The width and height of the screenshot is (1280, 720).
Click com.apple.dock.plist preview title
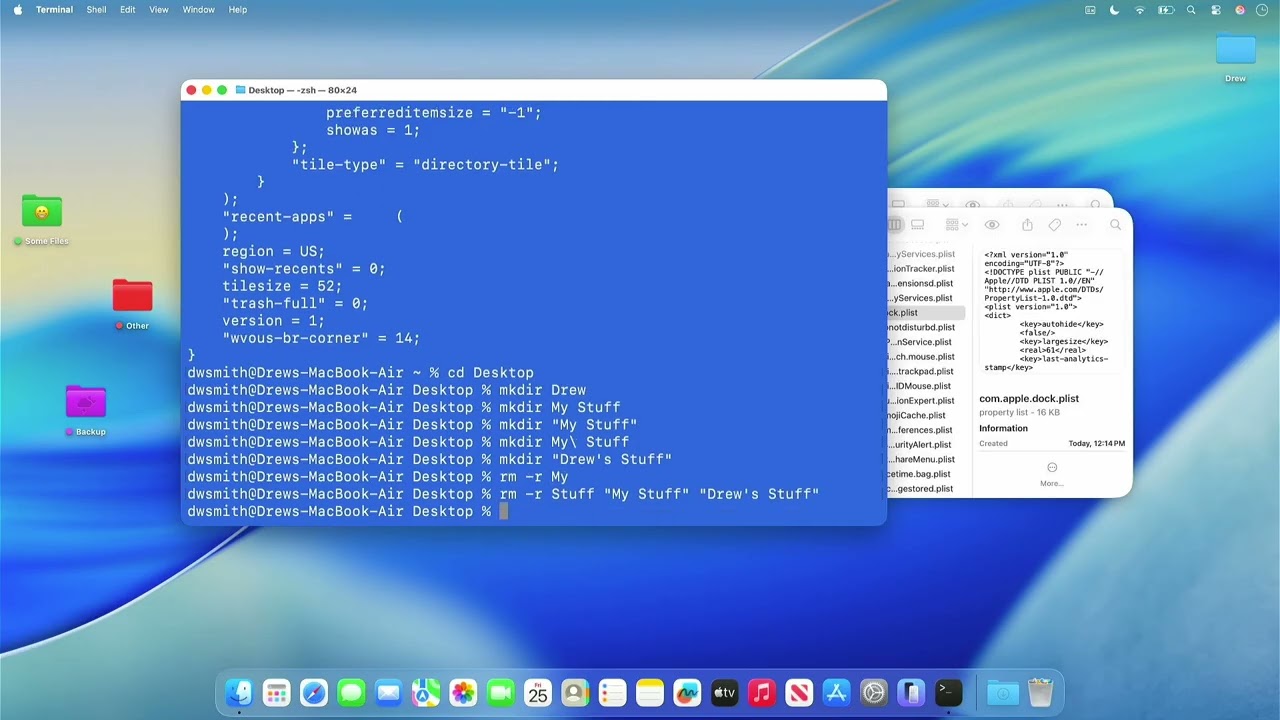tap(1029, 398)
